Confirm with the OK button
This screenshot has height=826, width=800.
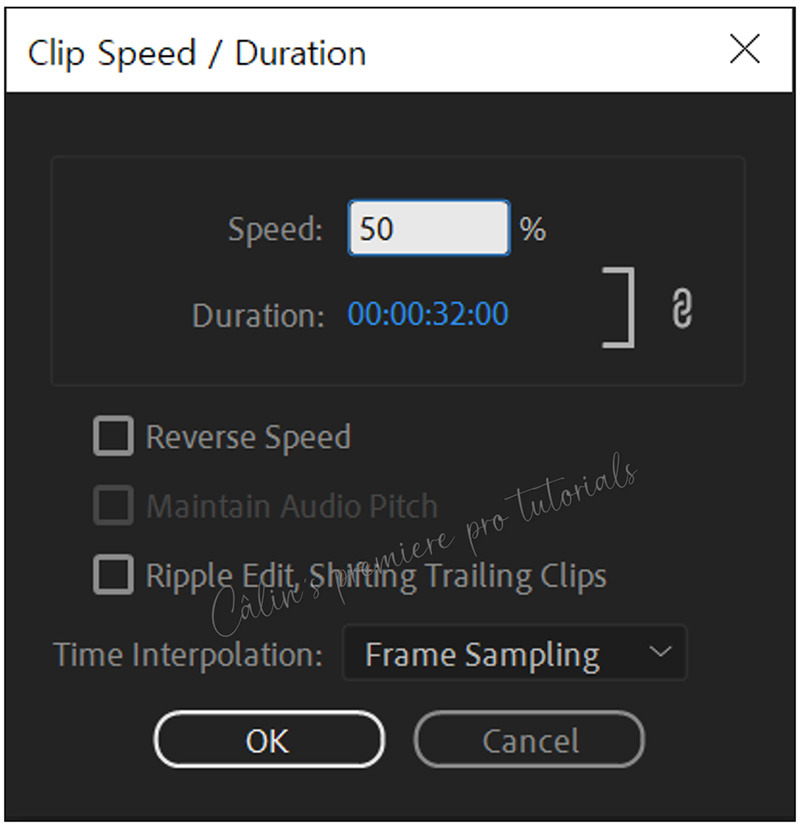pos(269,740)
